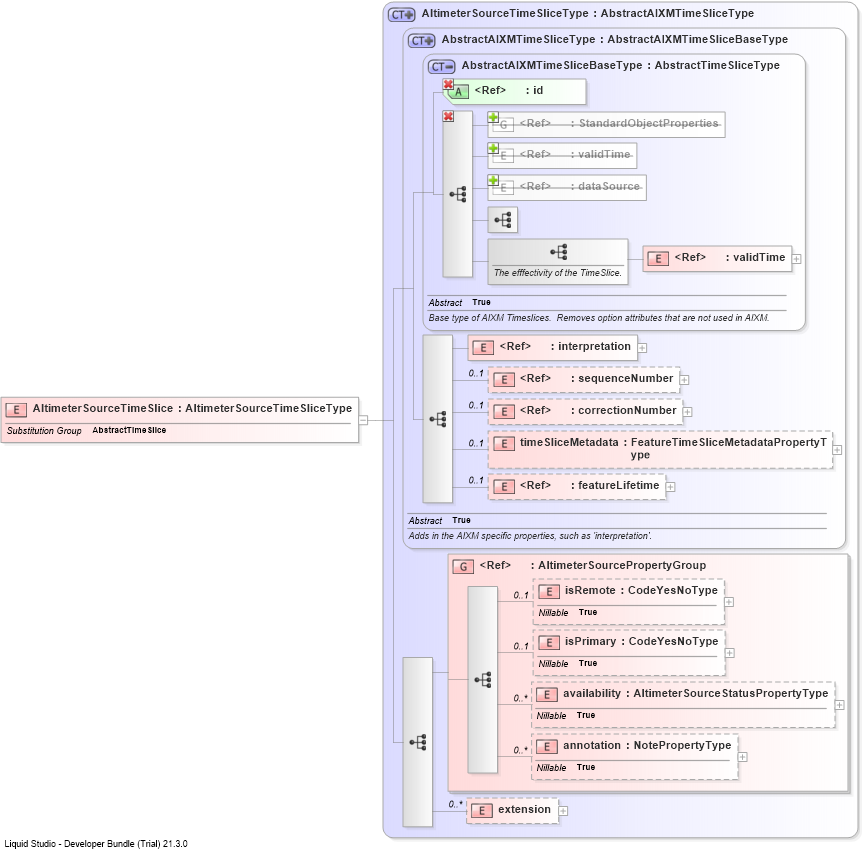
Task: Select 'isRemote : CodeYesNoType' label
Action: (641, 591)
